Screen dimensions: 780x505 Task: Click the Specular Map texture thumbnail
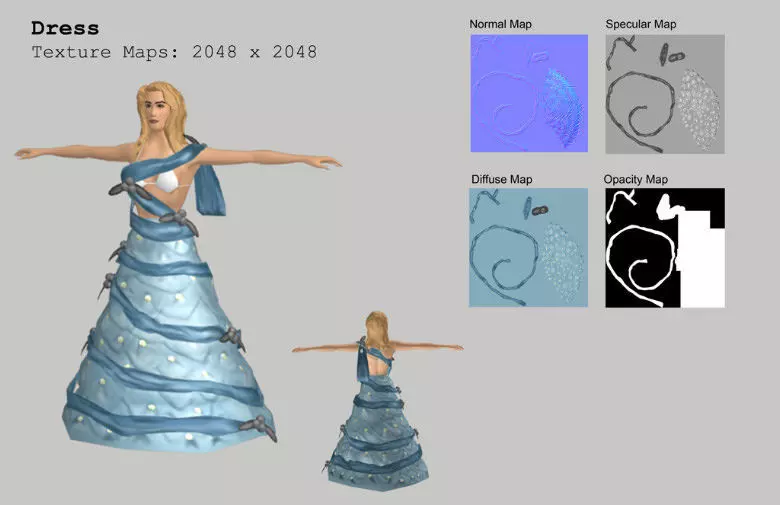coord(665,94)
